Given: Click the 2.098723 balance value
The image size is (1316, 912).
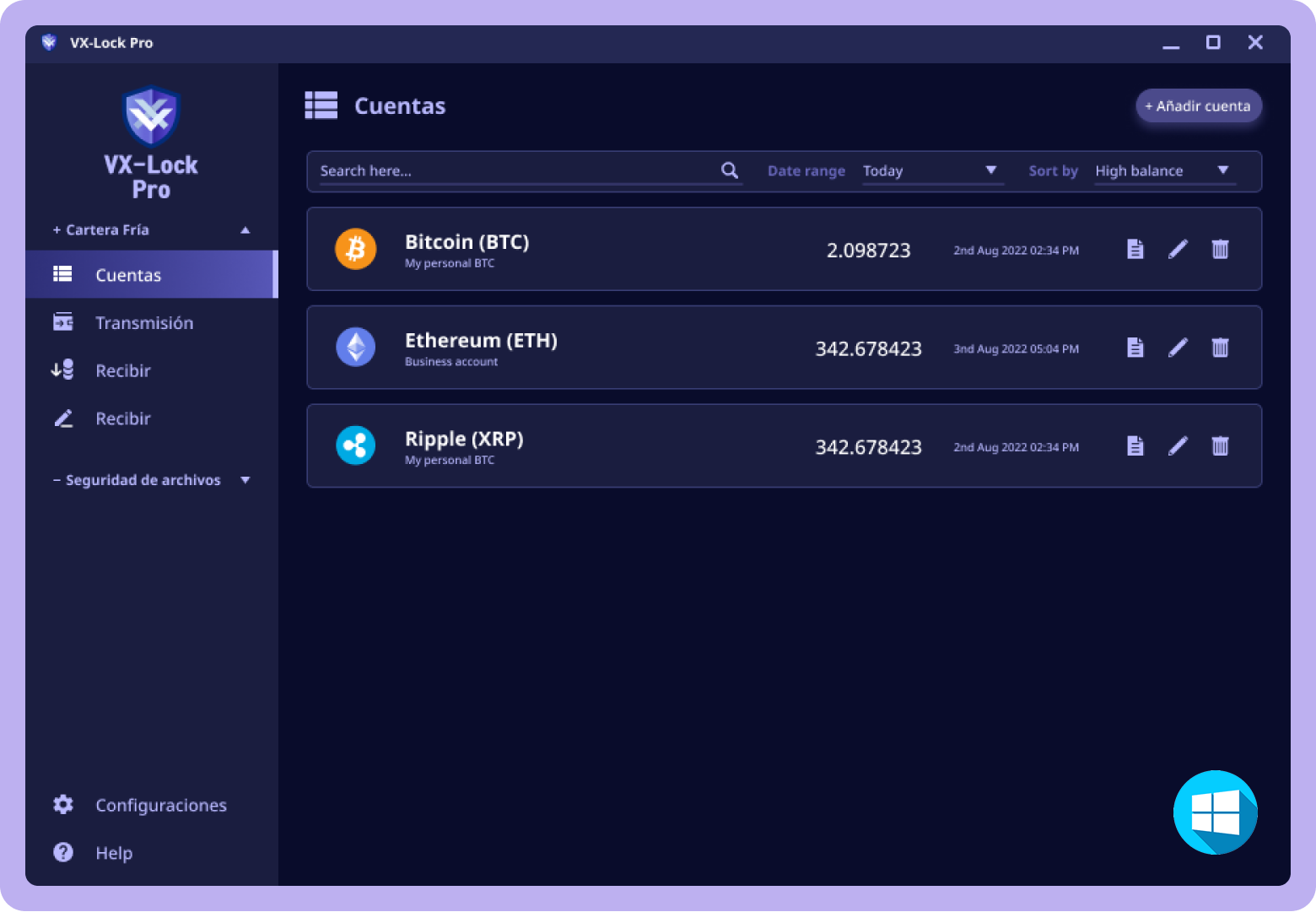Looking at the screenshot, I should (868, 251).
